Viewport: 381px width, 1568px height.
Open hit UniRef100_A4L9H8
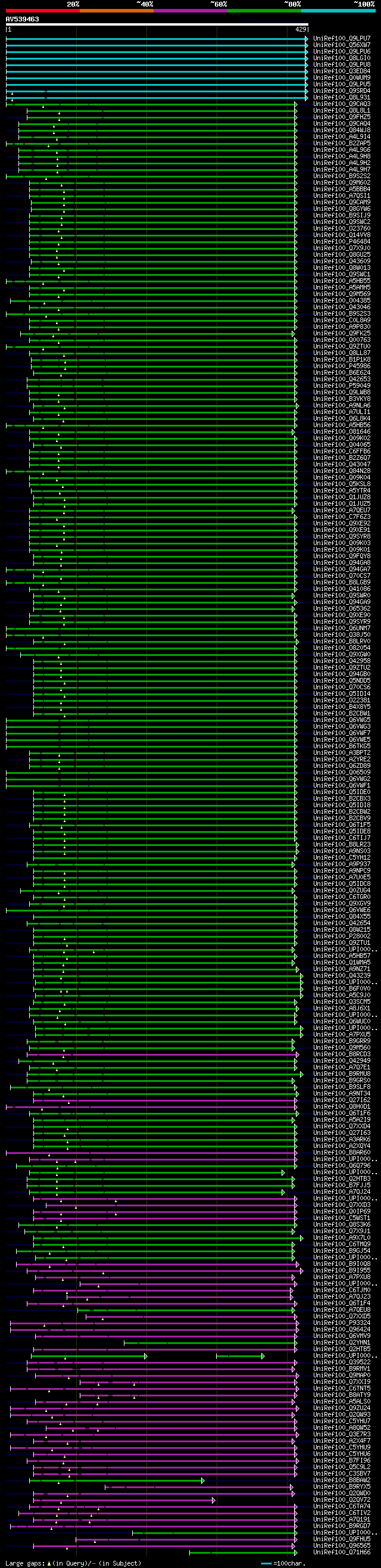click(x=342, y=157)
